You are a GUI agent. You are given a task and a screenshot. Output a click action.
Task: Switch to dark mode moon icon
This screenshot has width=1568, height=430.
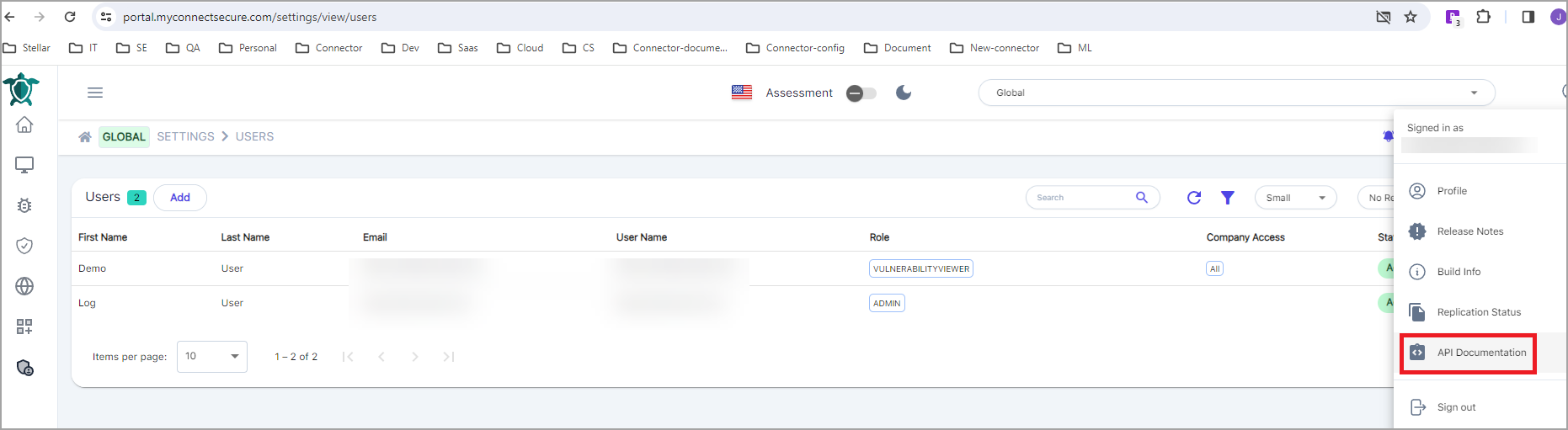click(x=904, y=93)
